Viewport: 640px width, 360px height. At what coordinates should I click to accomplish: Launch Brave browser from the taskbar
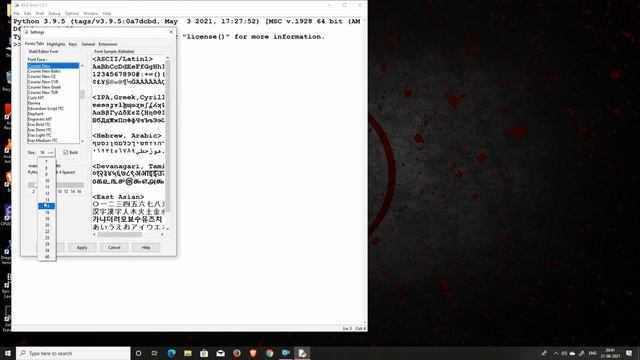click(x=253, y=353)
